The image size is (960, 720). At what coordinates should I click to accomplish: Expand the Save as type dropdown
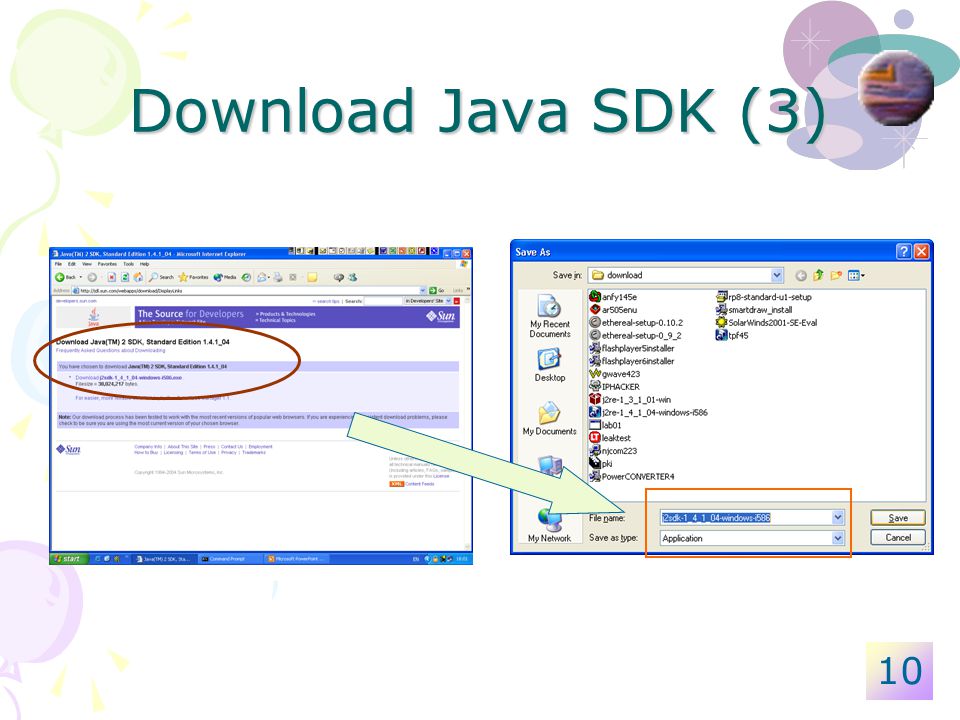click(838, 538)
